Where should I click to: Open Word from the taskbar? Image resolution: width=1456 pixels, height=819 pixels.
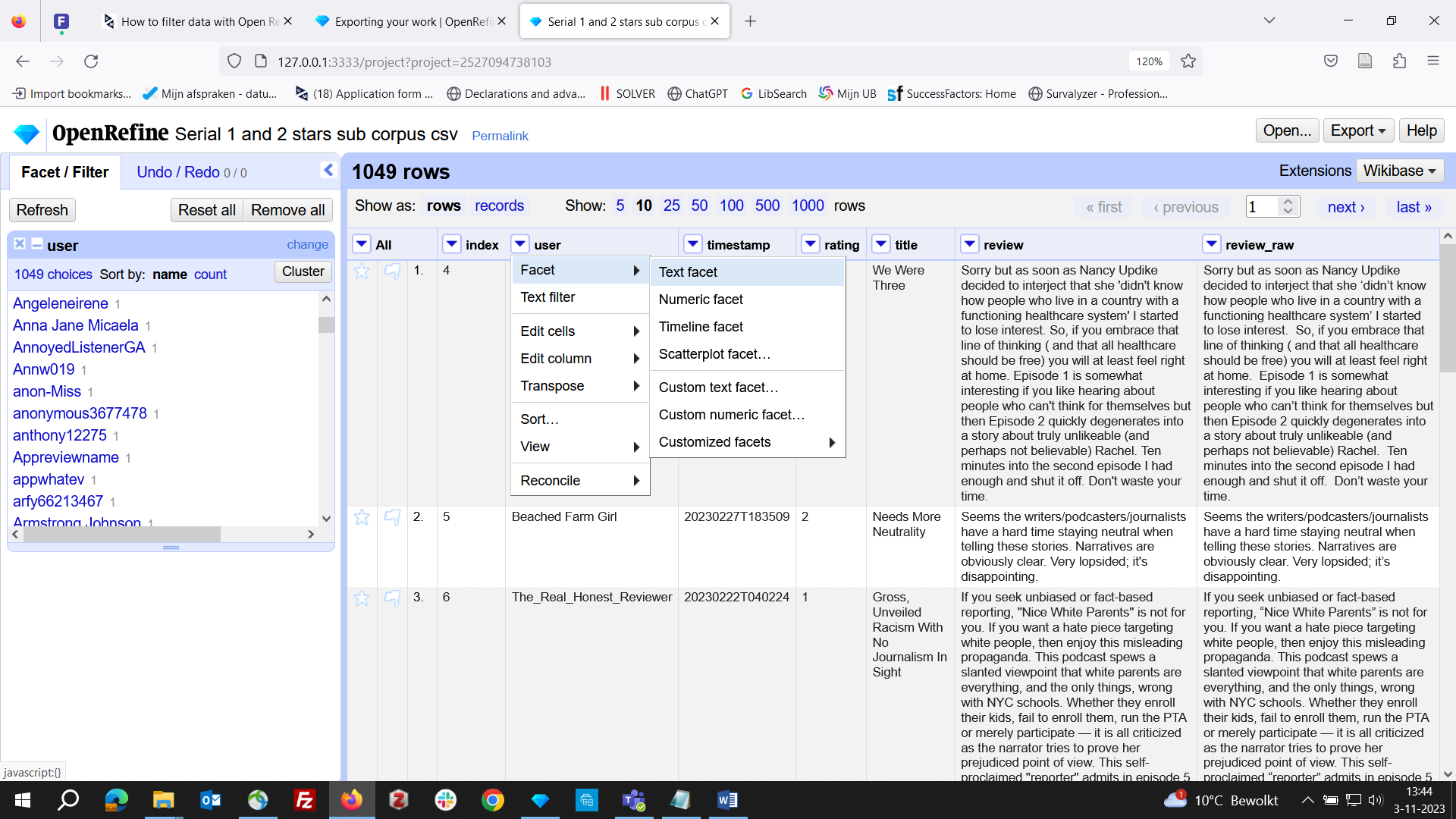pyautogui.click(x=726, y=800)
